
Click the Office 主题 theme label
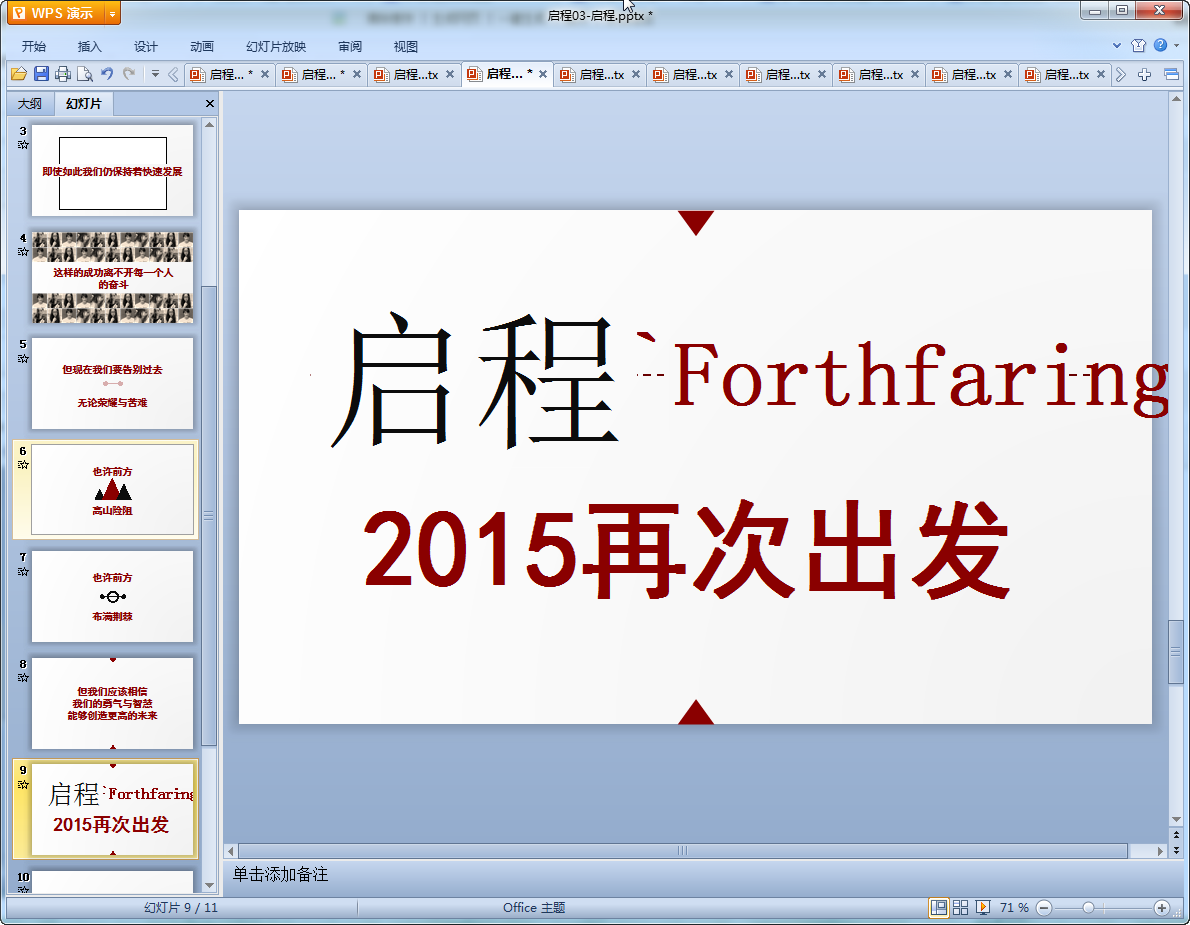coord(534,908)
